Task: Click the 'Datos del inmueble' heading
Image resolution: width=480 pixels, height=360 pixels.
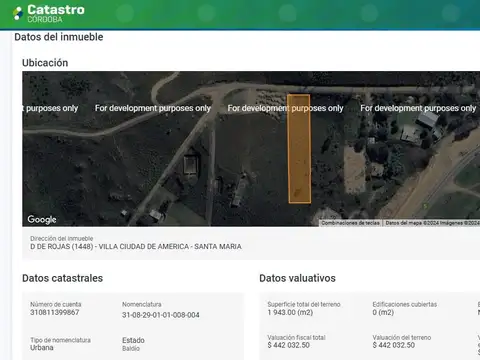Action: click(59, 37)
